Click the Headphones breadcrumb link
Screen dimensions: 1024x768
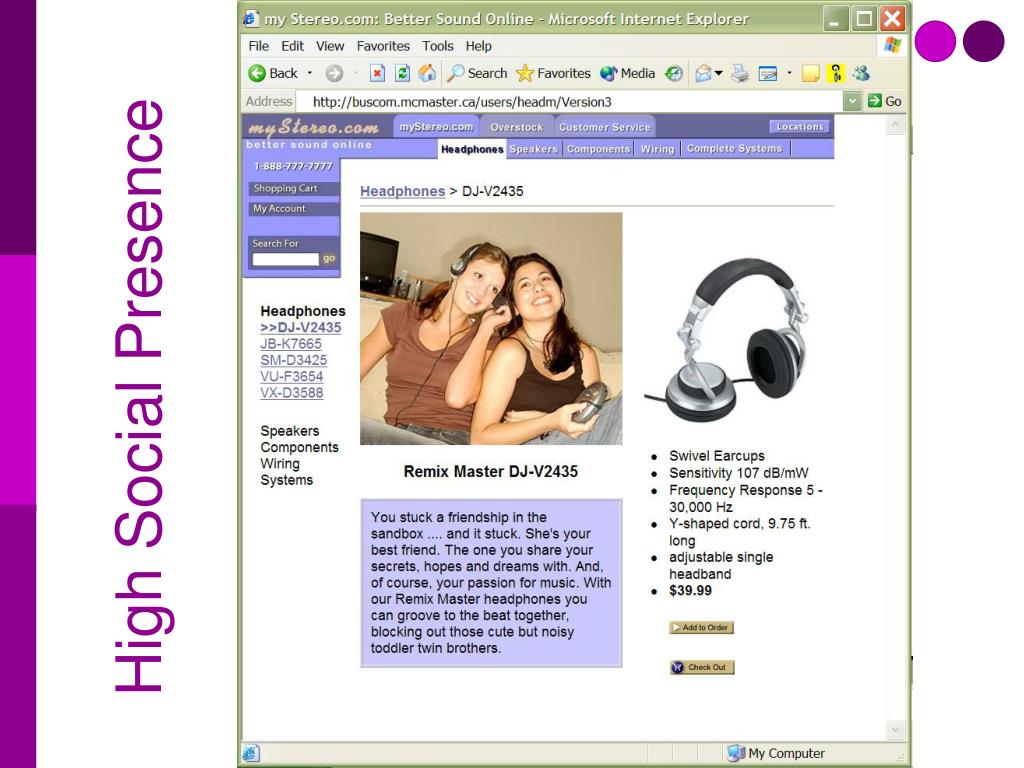pyautogui.click(x=402, y=191)
